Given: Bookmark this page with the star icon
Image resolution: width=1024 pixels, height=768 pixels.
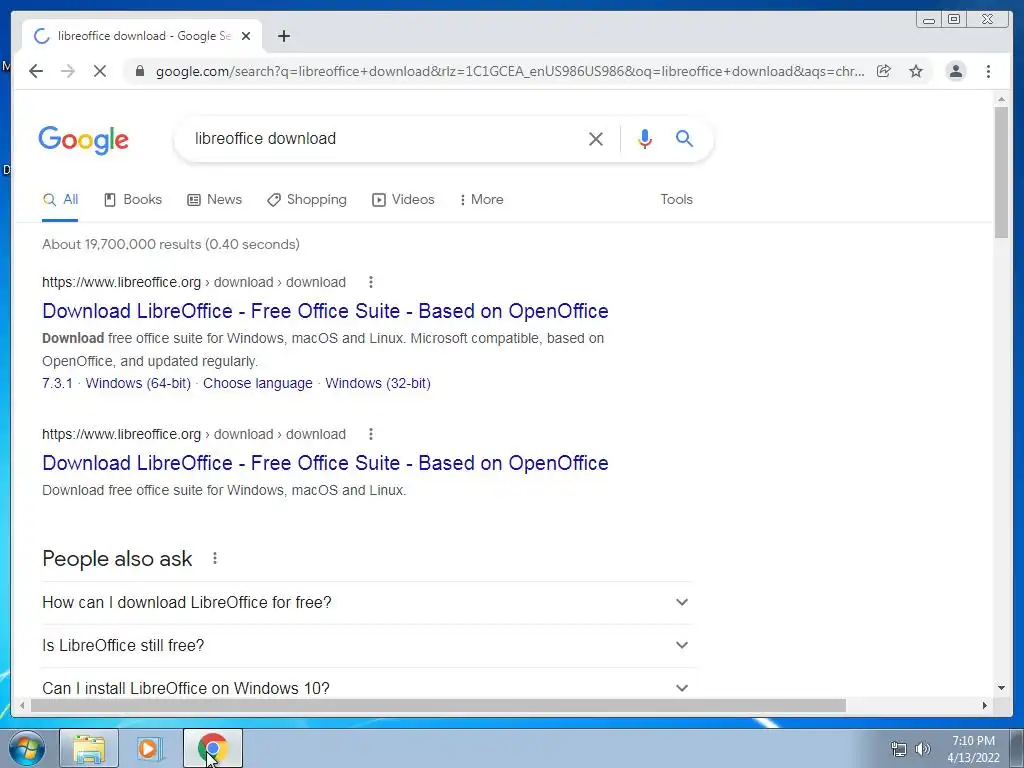Looking at the screenshot, I should pos(916,71).
